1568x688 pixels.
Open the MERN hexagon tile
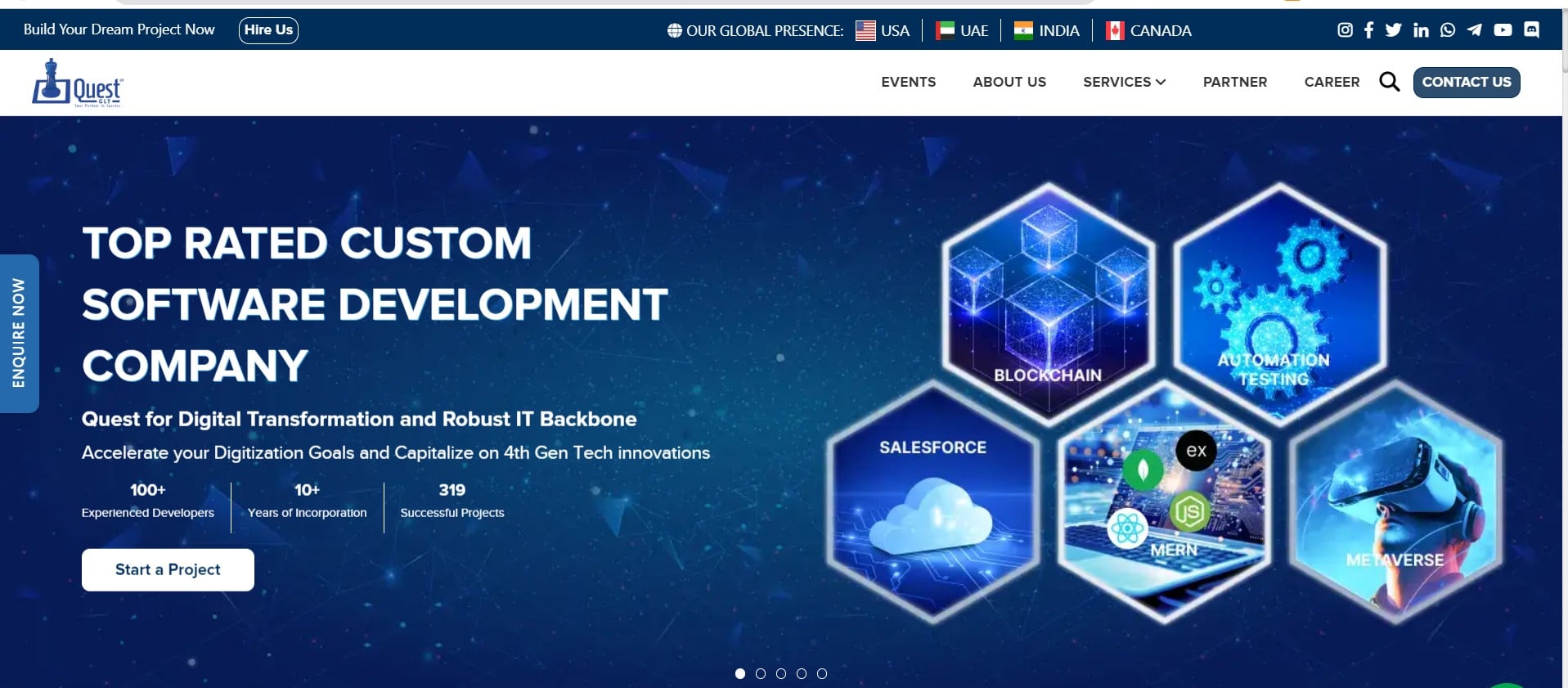[x=1164, y=502]
